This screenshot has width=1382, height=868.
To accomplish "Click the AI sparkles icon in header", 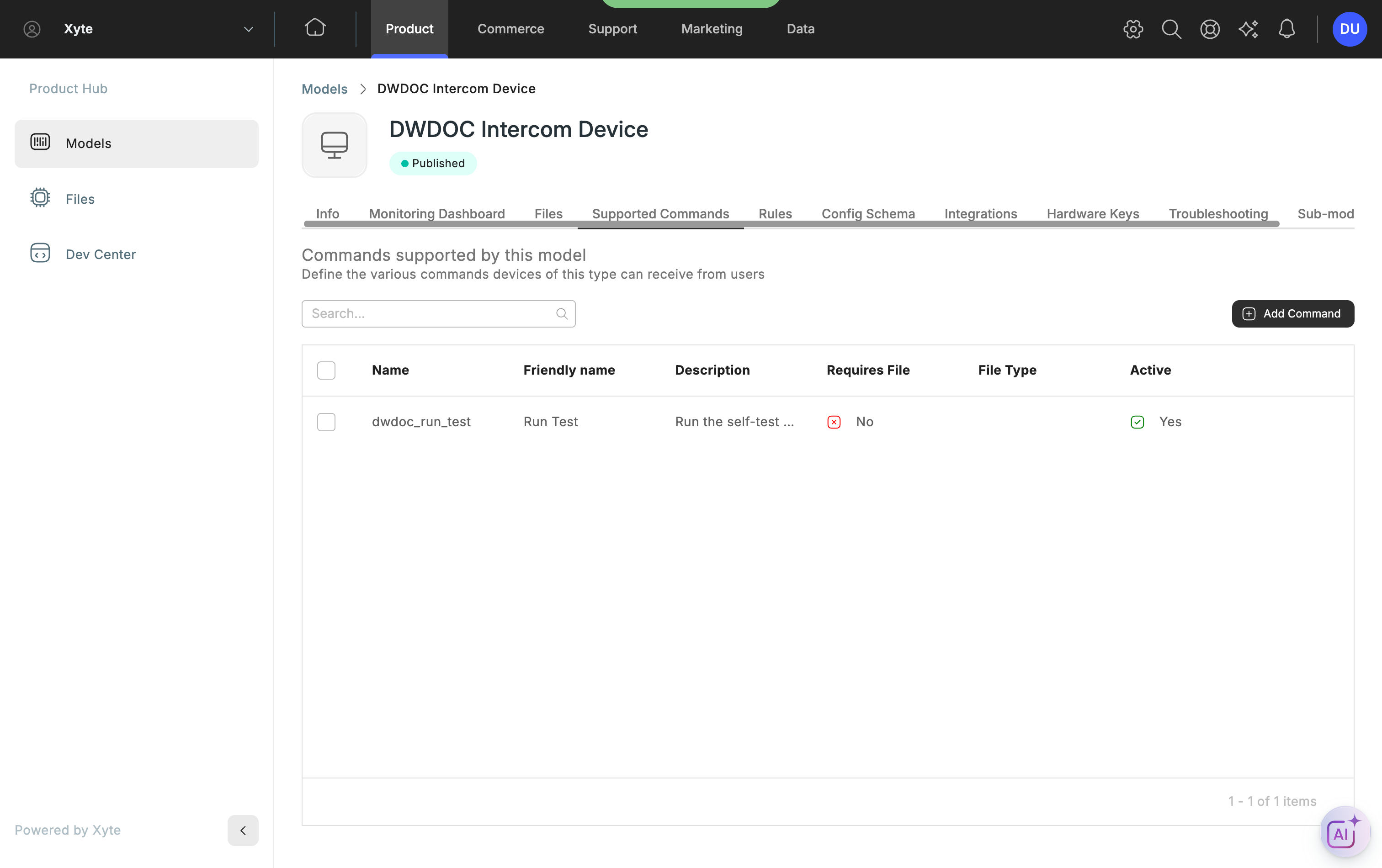I will tap(1248, 29).
